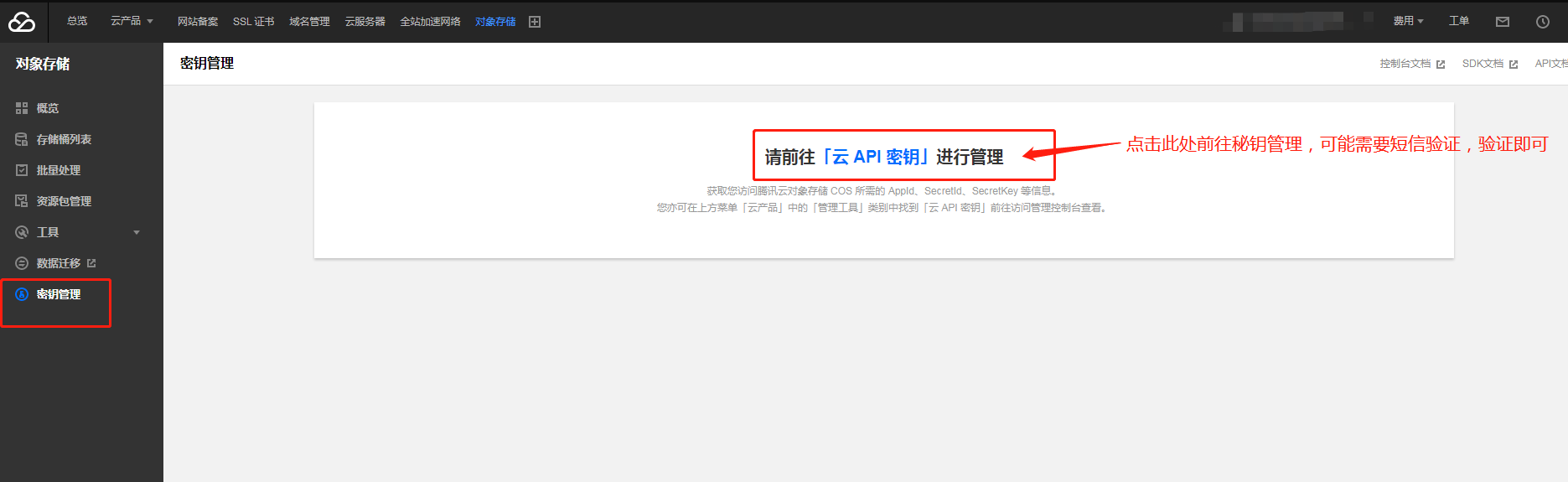The width and height of the screenshot is (1568, 482).
Task: Click the Tencent Cloud logo icon
Action: coord(22,22)
